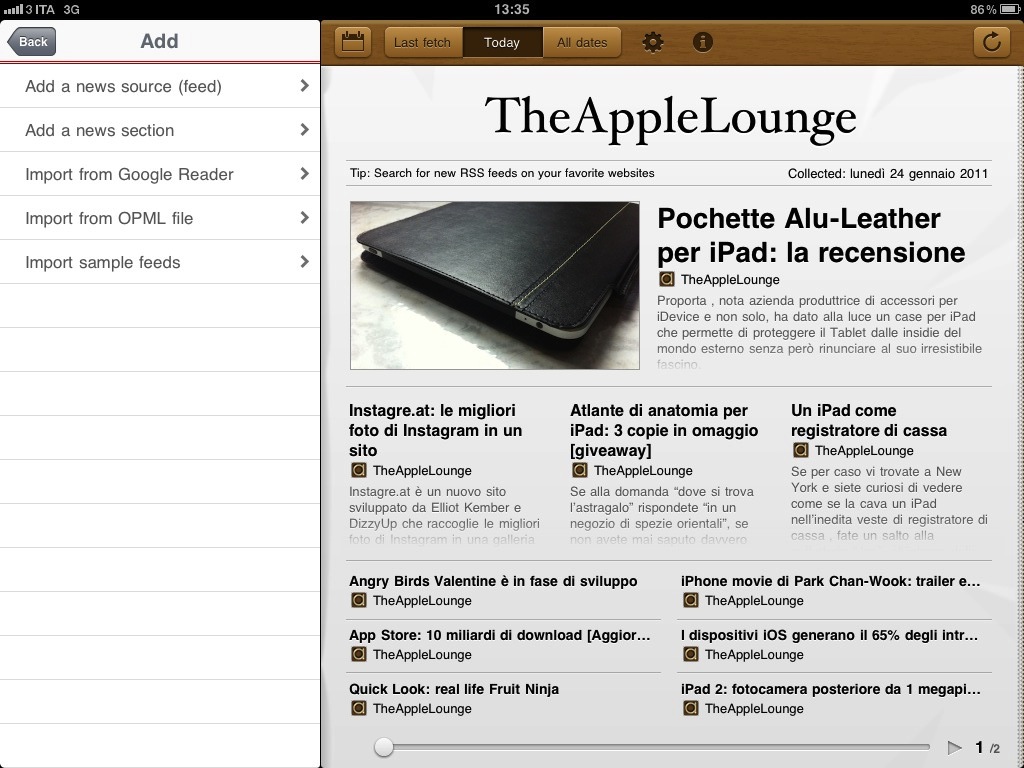
Task: Click feed icon under Pochette Alu-Leather headline
Action: (666, 280)
